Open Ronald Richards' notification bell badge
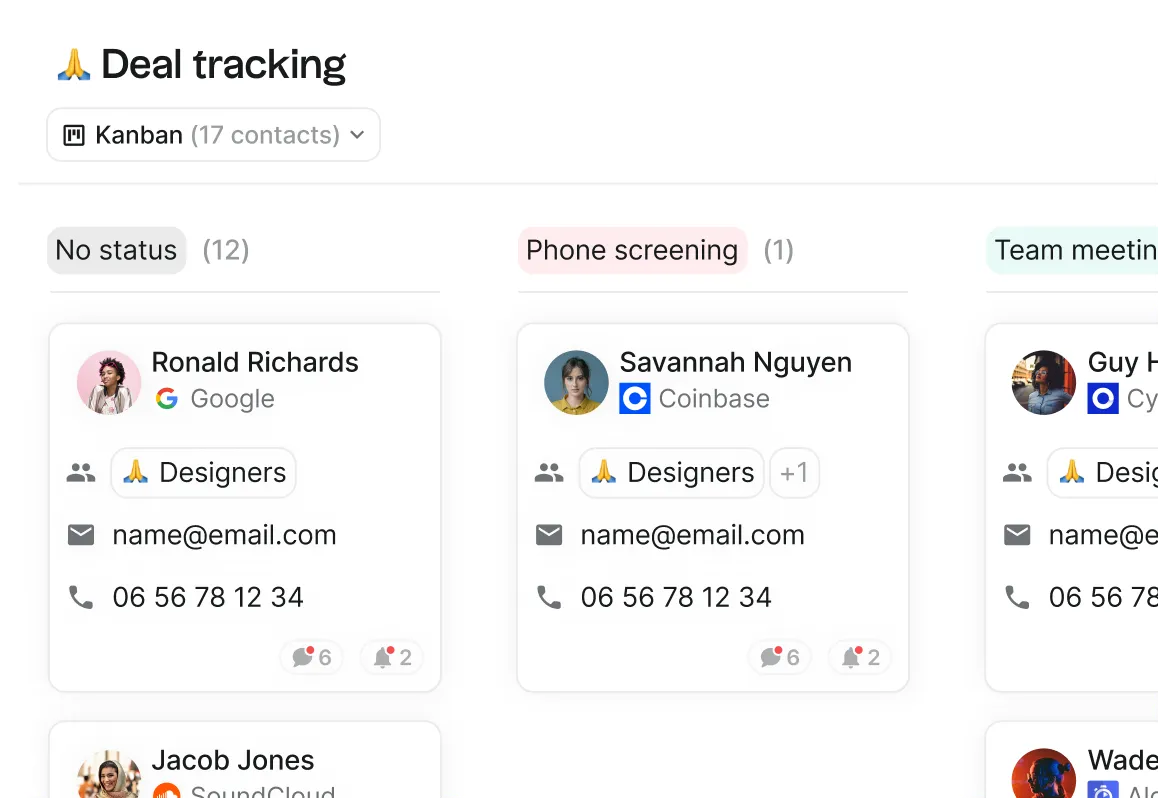 pos(391,656)
